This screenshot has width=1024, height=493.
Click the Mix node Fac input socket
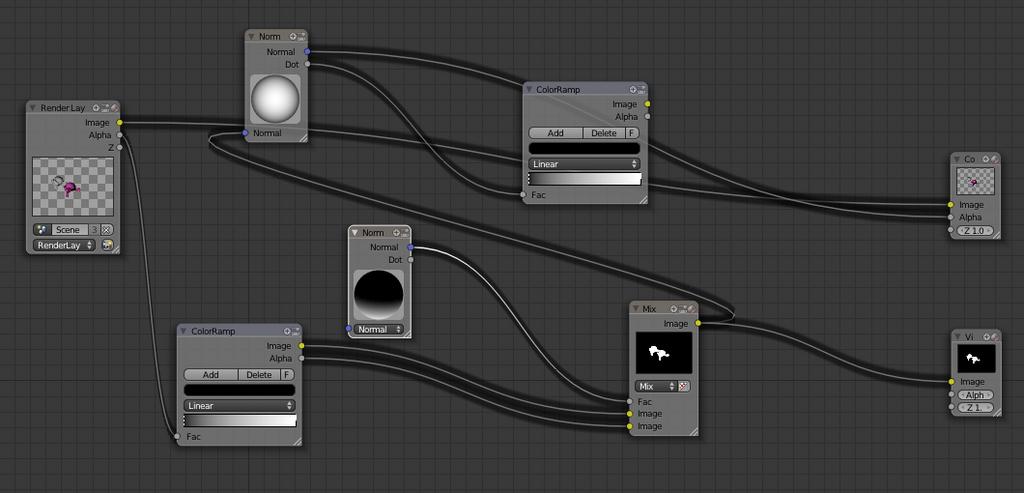pyautogui.click(x=630, y=402)
